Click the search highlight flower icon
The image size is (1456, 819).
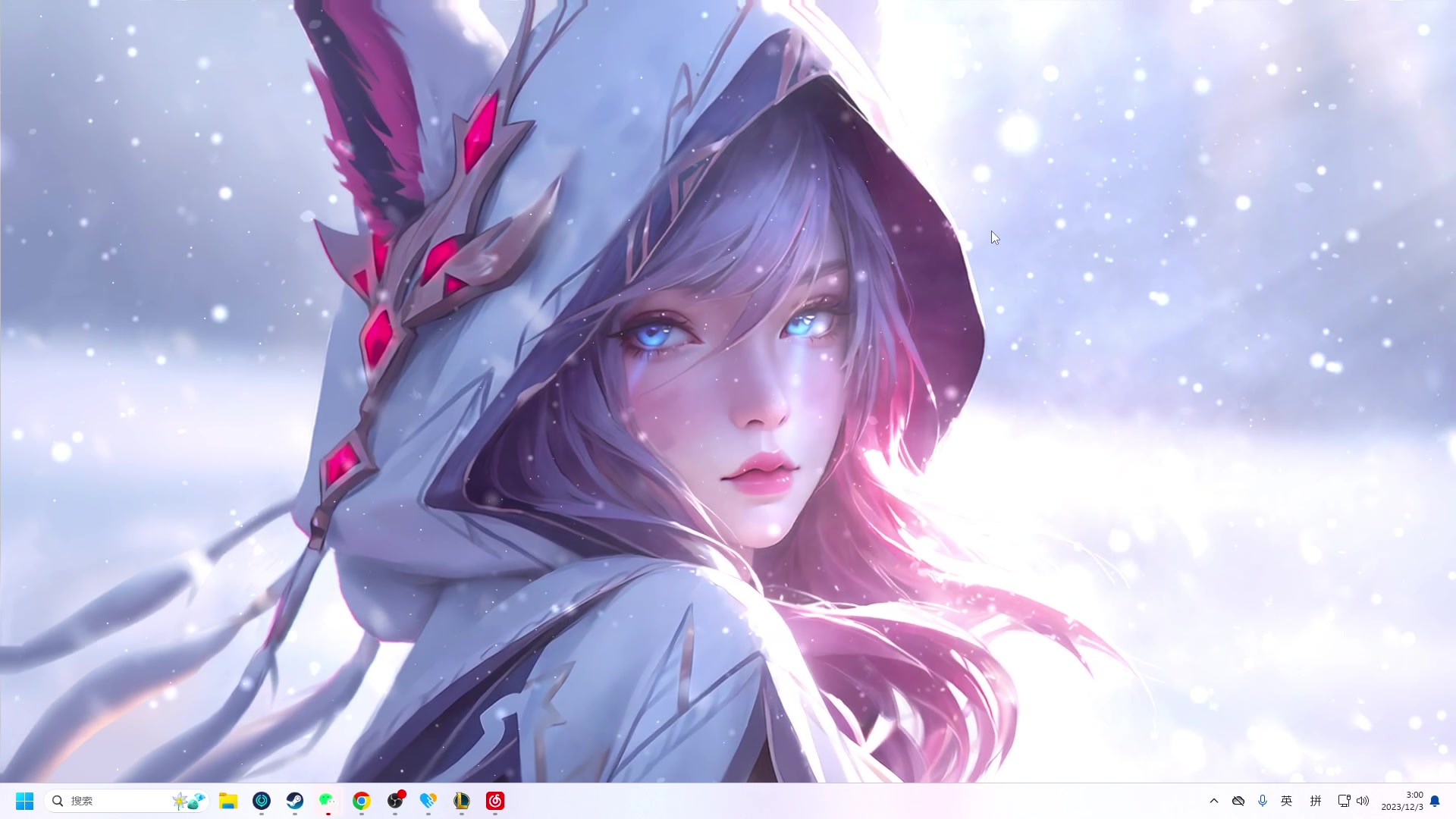point(189,801)
